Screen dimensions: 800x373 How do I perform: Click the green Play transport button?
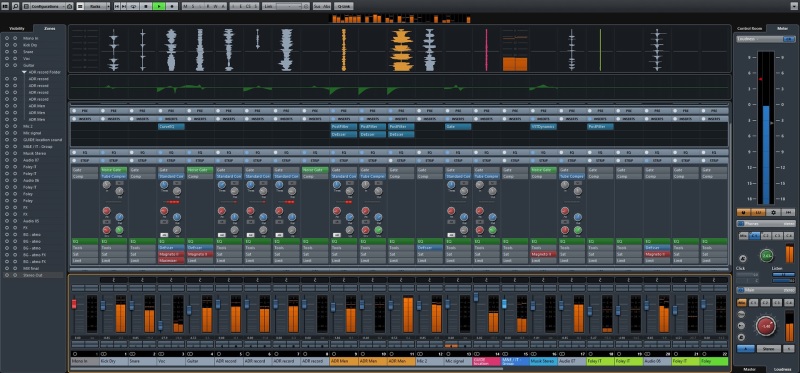(159, 6)
